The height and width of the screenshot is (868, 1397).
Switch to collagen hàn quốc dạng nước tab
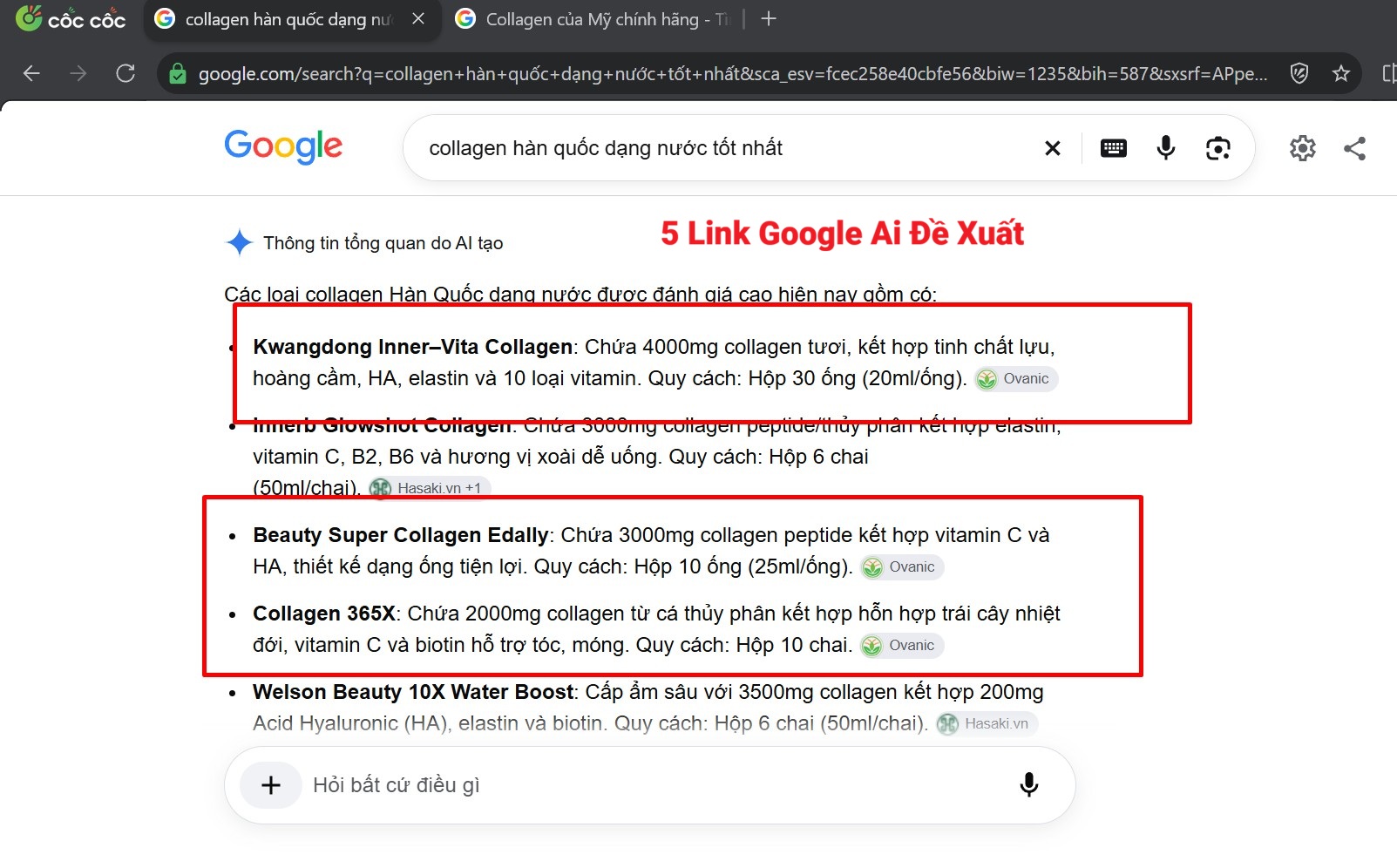(290, 19)
